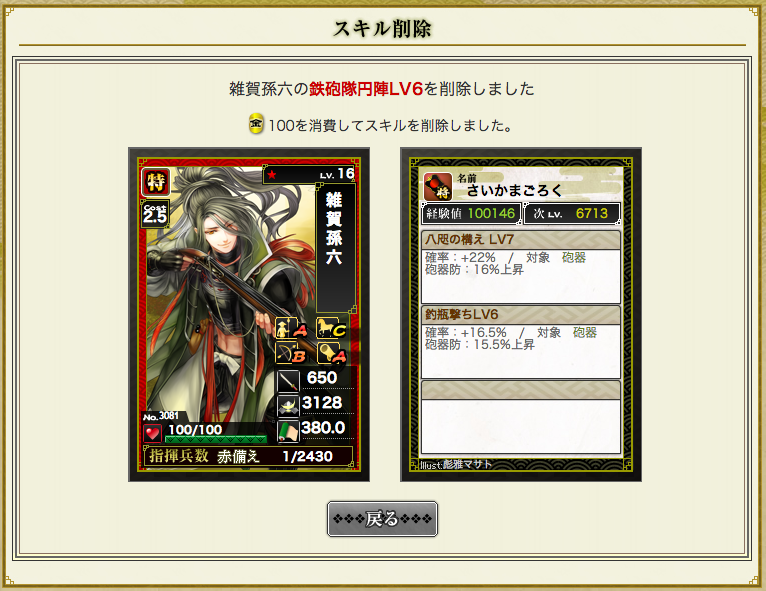This screenshot has height=591, width=766.
Task: Click the cavalry horse aptitude C icon
Action: 332,328
